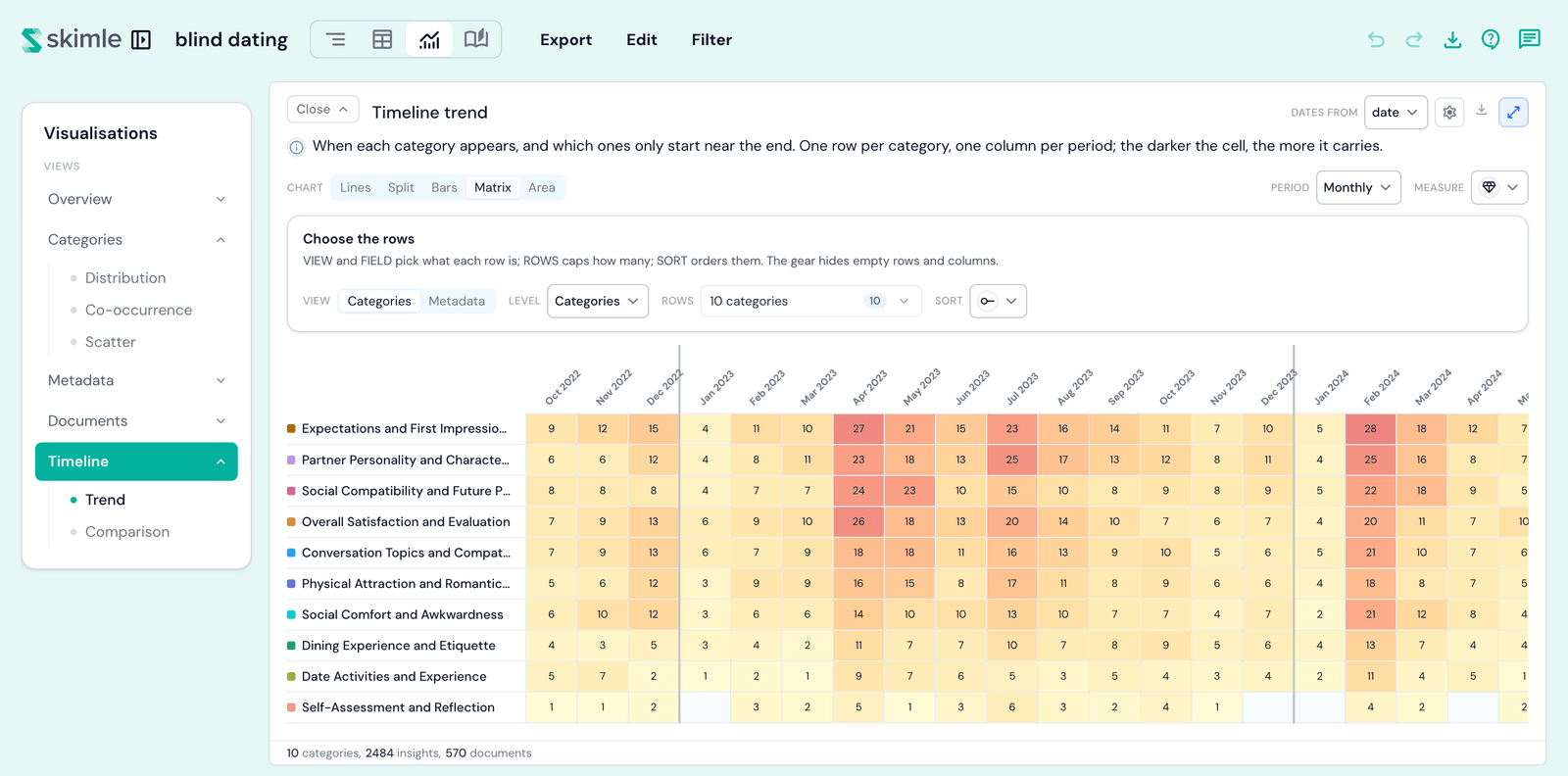Open the Dates From date dropdown
This screenshot has width=1568, height=776.
pyautogui.click(x=1396, y=113)
